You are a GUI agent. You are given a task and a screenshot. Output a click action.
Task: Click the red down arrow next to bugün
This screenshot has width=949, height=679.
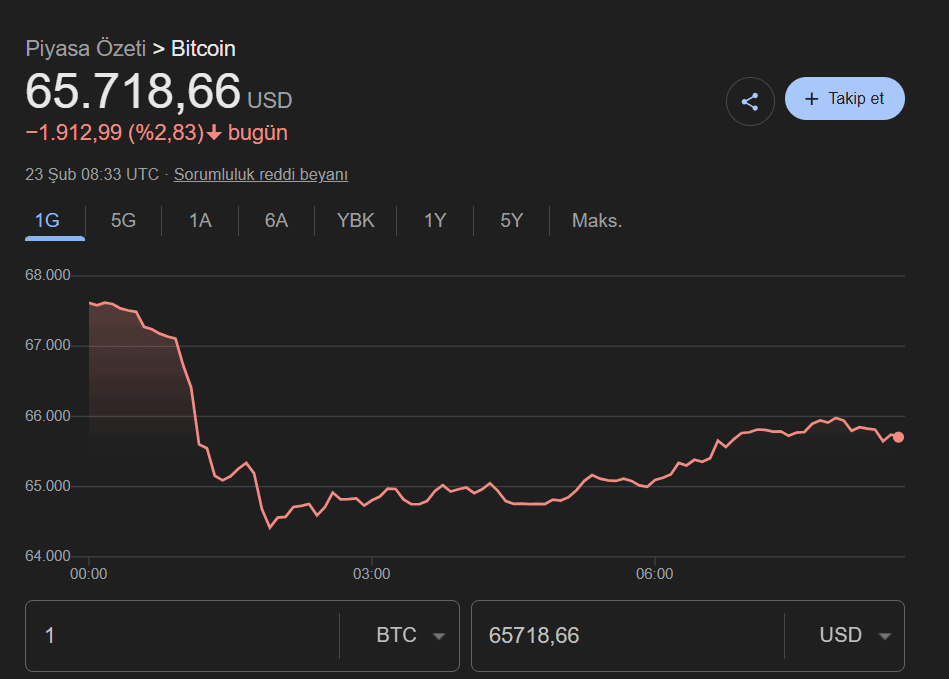coord(213,132)
